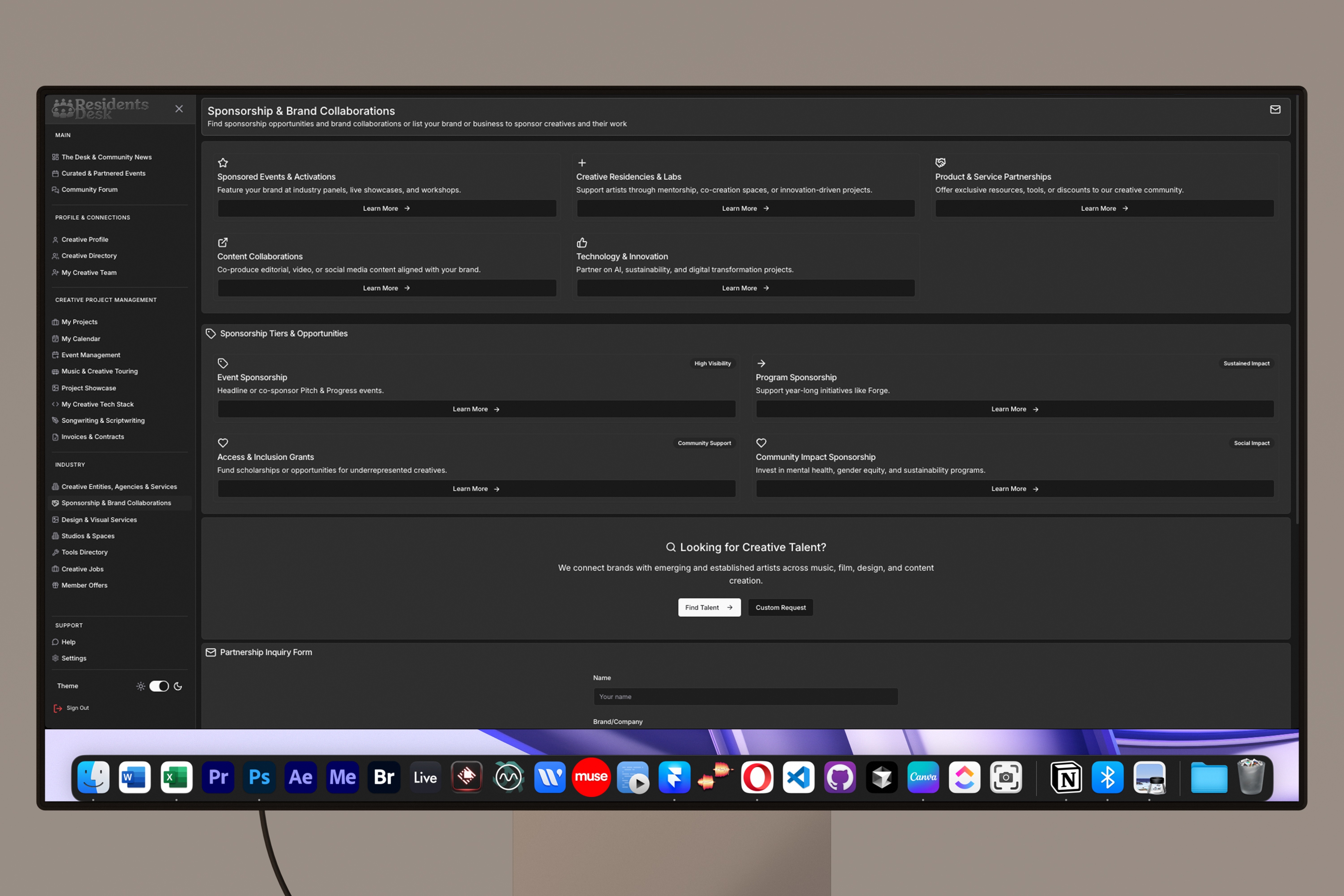Open Notion from the dock
Screen dimensions: 1344x896
[1066, 777]
